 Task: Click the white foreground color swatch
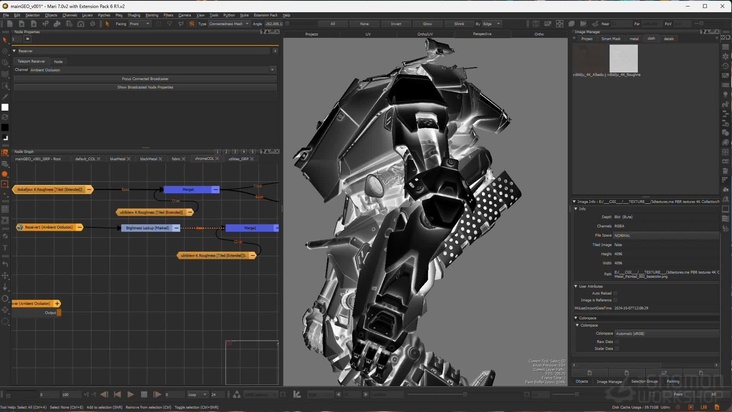(5, 107)
